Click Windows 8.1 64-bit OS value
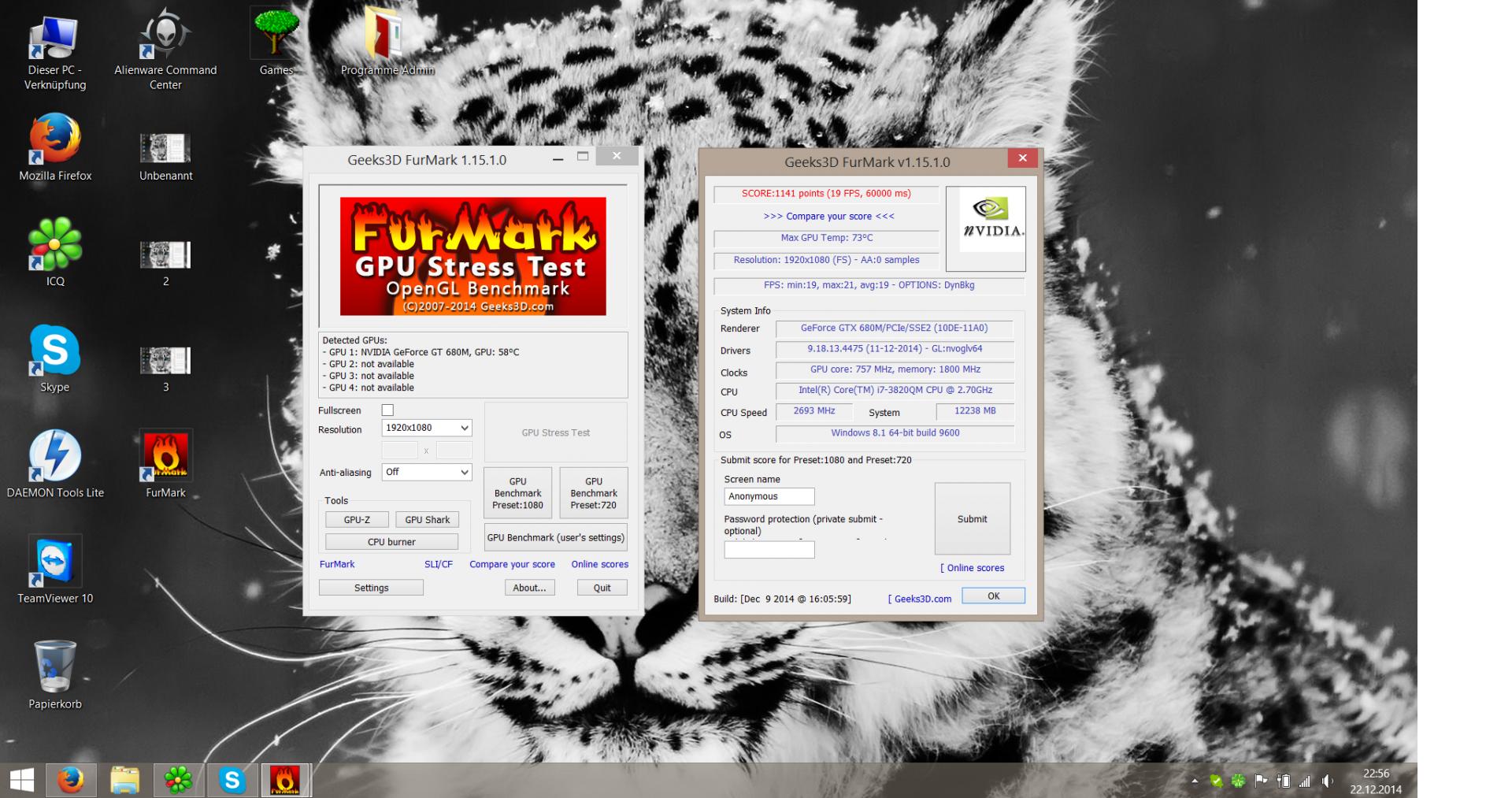Viewport: 1512px width, 798px height. 895,433
